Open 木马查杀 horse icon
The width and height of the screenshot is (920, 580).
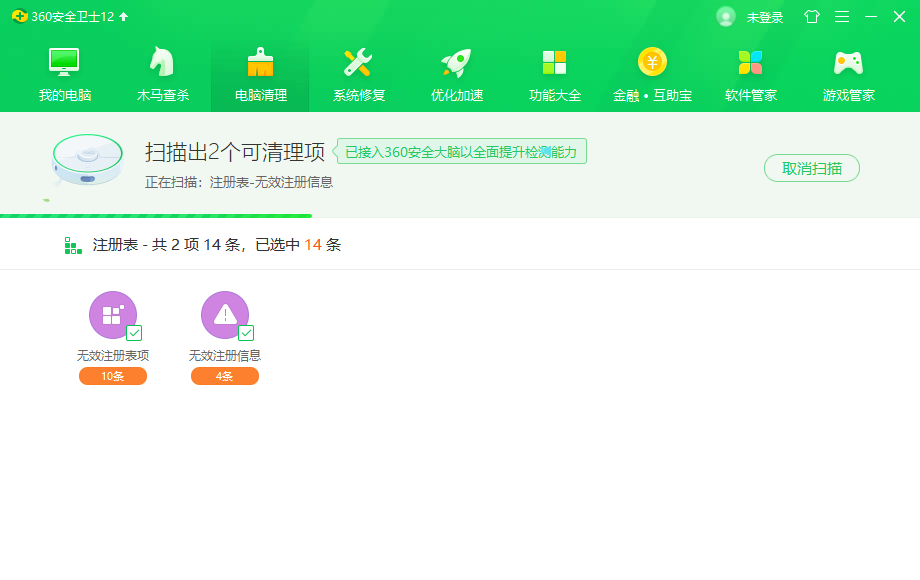162,62
